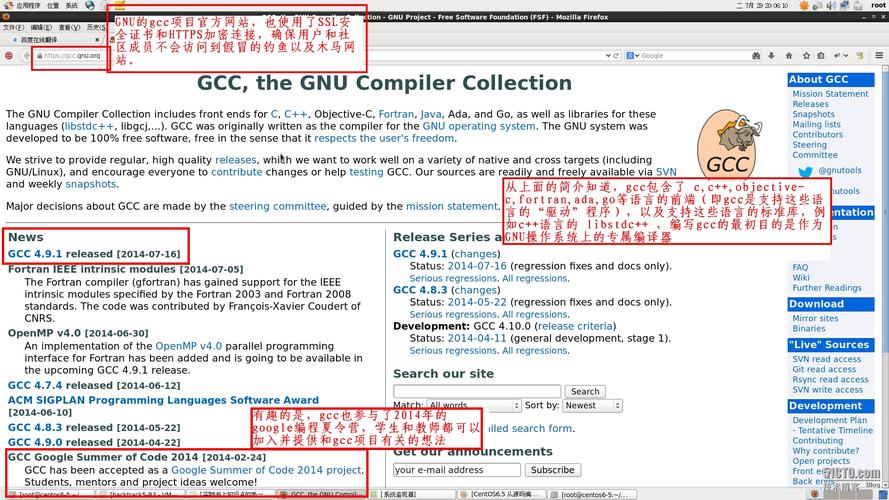The height and width of the screenshot is (500, 889).
Task: Switch to CentOS6.5 taskbar window
Action: 503,494
